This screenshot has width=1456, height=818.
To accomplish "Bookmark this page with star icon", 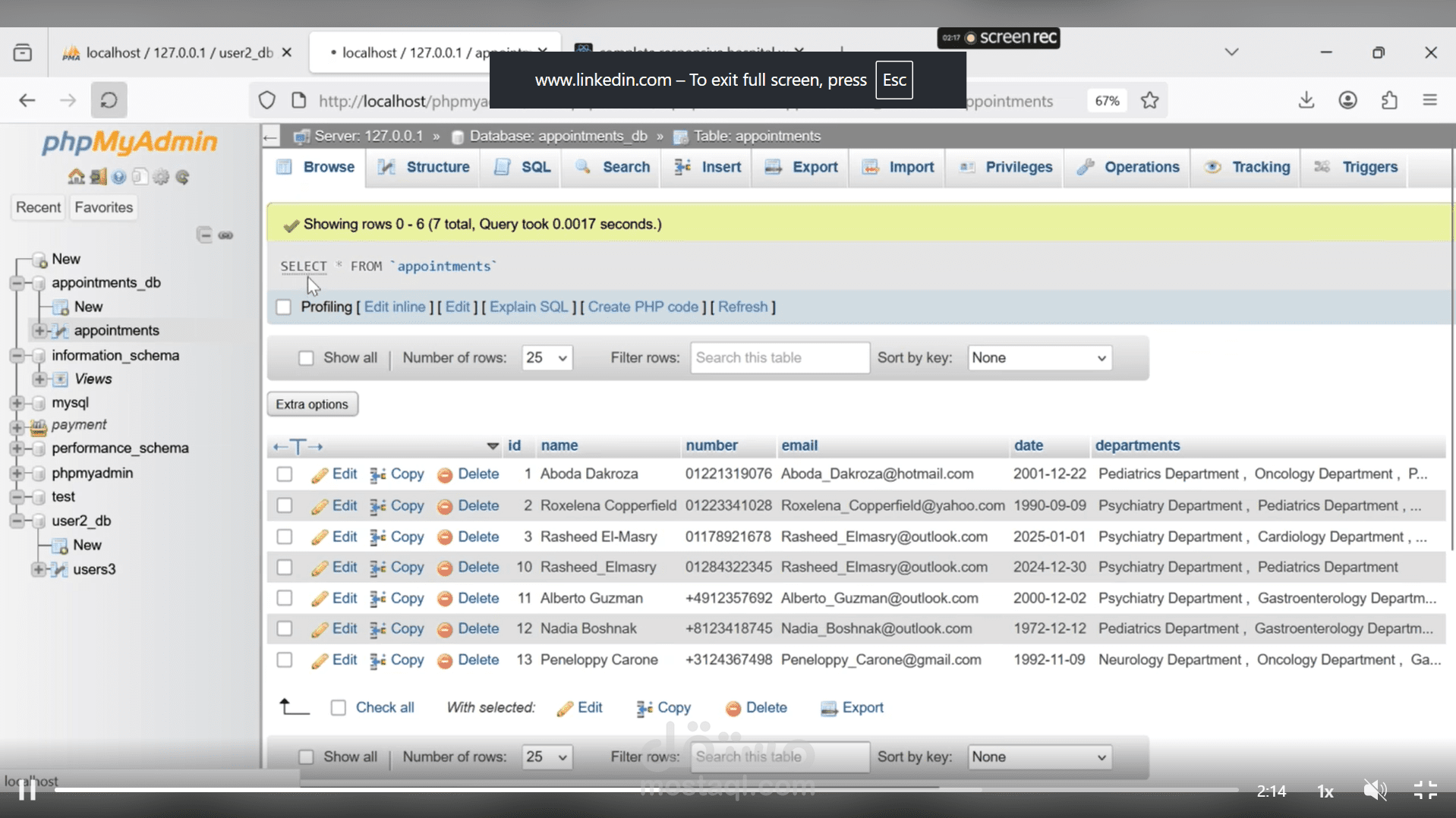I will (1149, 100).
